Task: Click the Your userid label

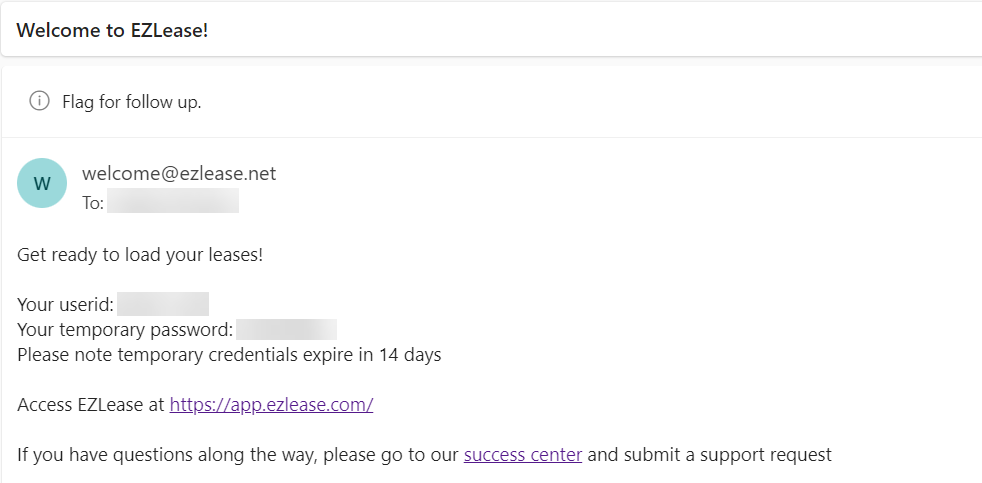Action: click(x=65, y=305)
